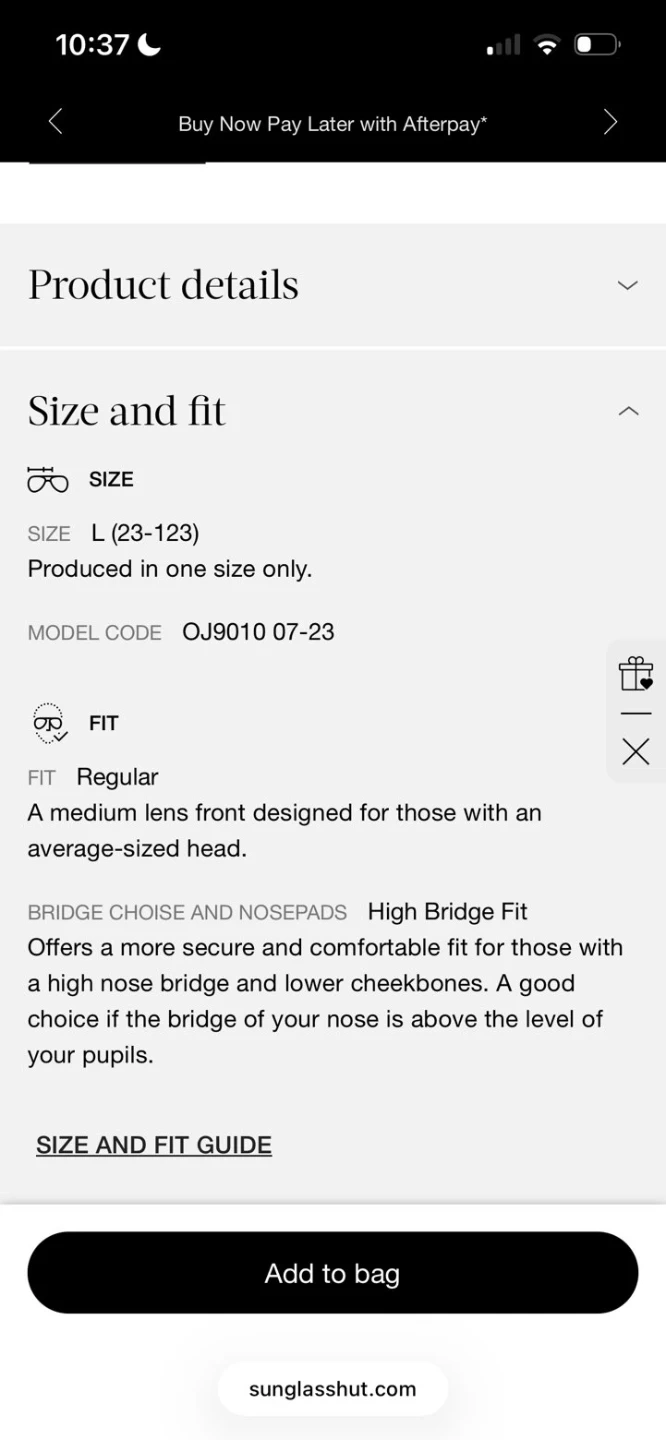This screenshot has height=1440, width=666.
Task: Tap the Size and fit heading
Action: click(127, 411)
